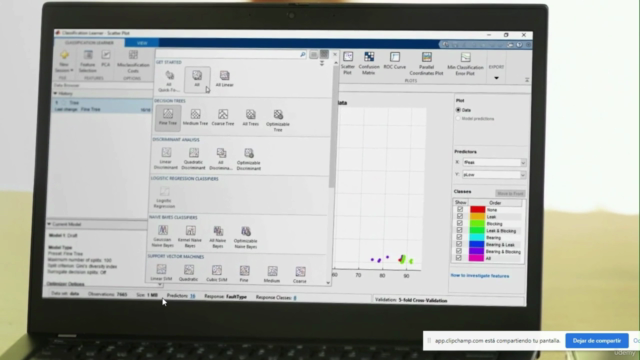This screenshot has height=360, width=640.
Task: Choose the Fine Gaussian SVM model
Action: (x=244, y=274)
